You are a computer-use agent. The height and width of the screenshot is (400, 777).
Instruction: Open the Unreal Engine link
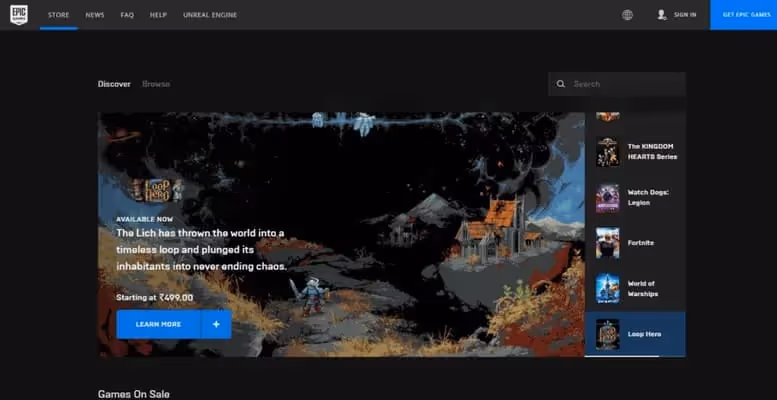(210, 15)
